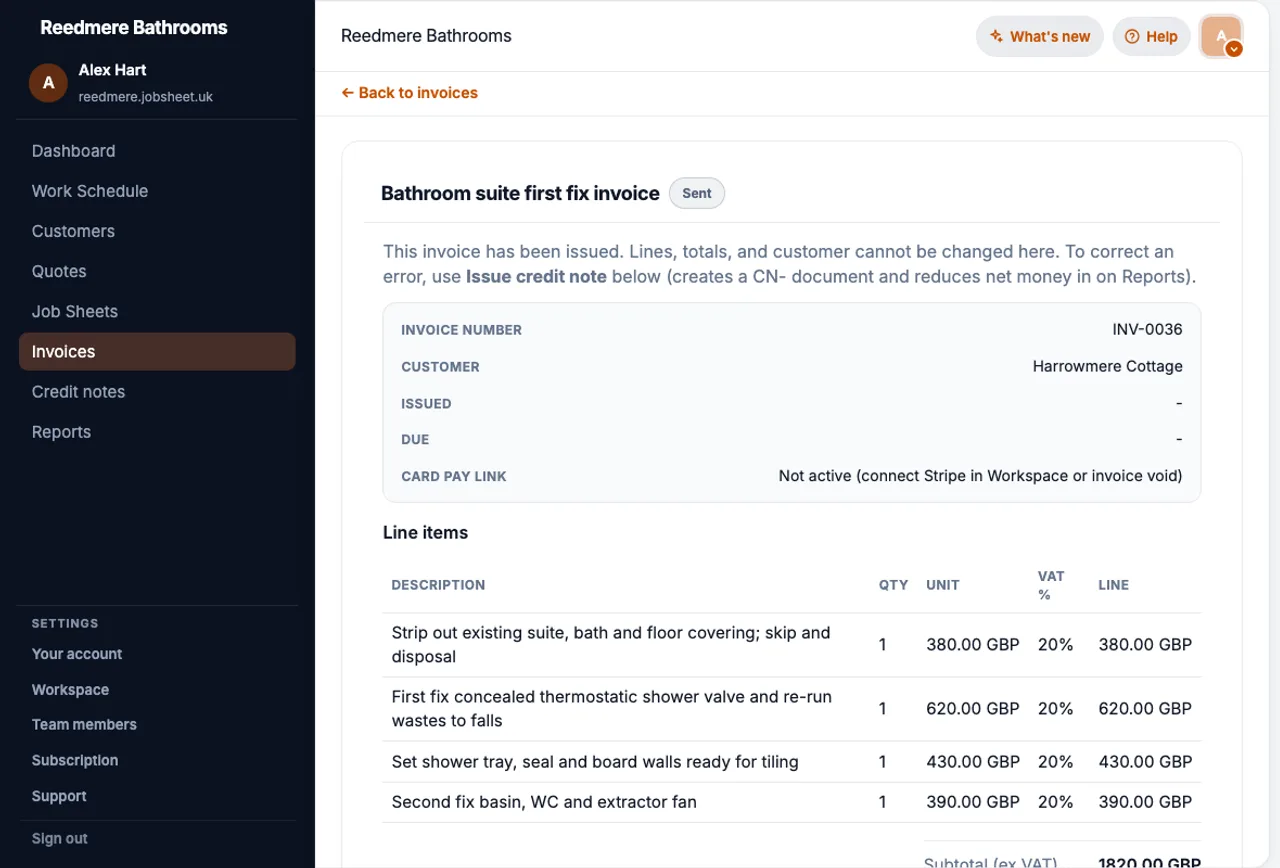The image size is (1280, 868).
Task: Click the sparkle icon in What's new
Action: click(x=996, y=37)
